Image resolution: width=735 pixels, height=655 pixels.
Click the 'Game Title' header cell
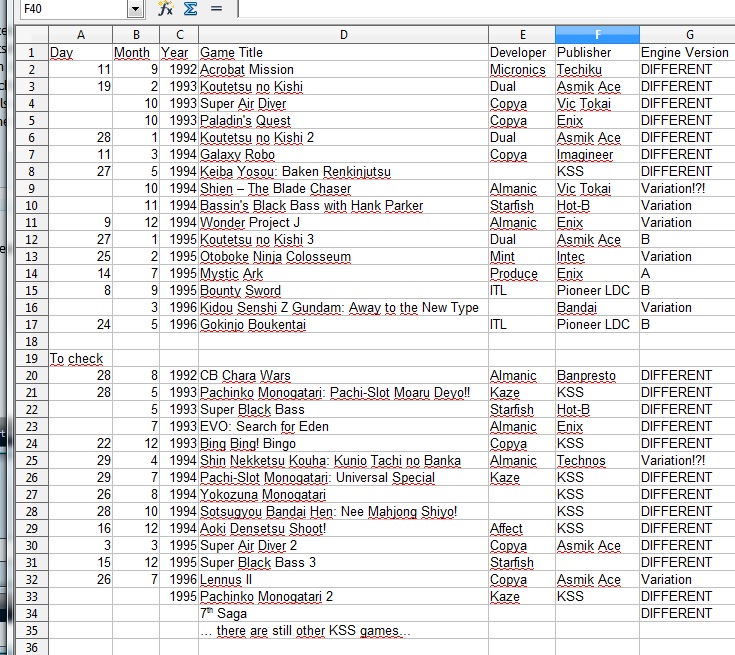point(344,53)
